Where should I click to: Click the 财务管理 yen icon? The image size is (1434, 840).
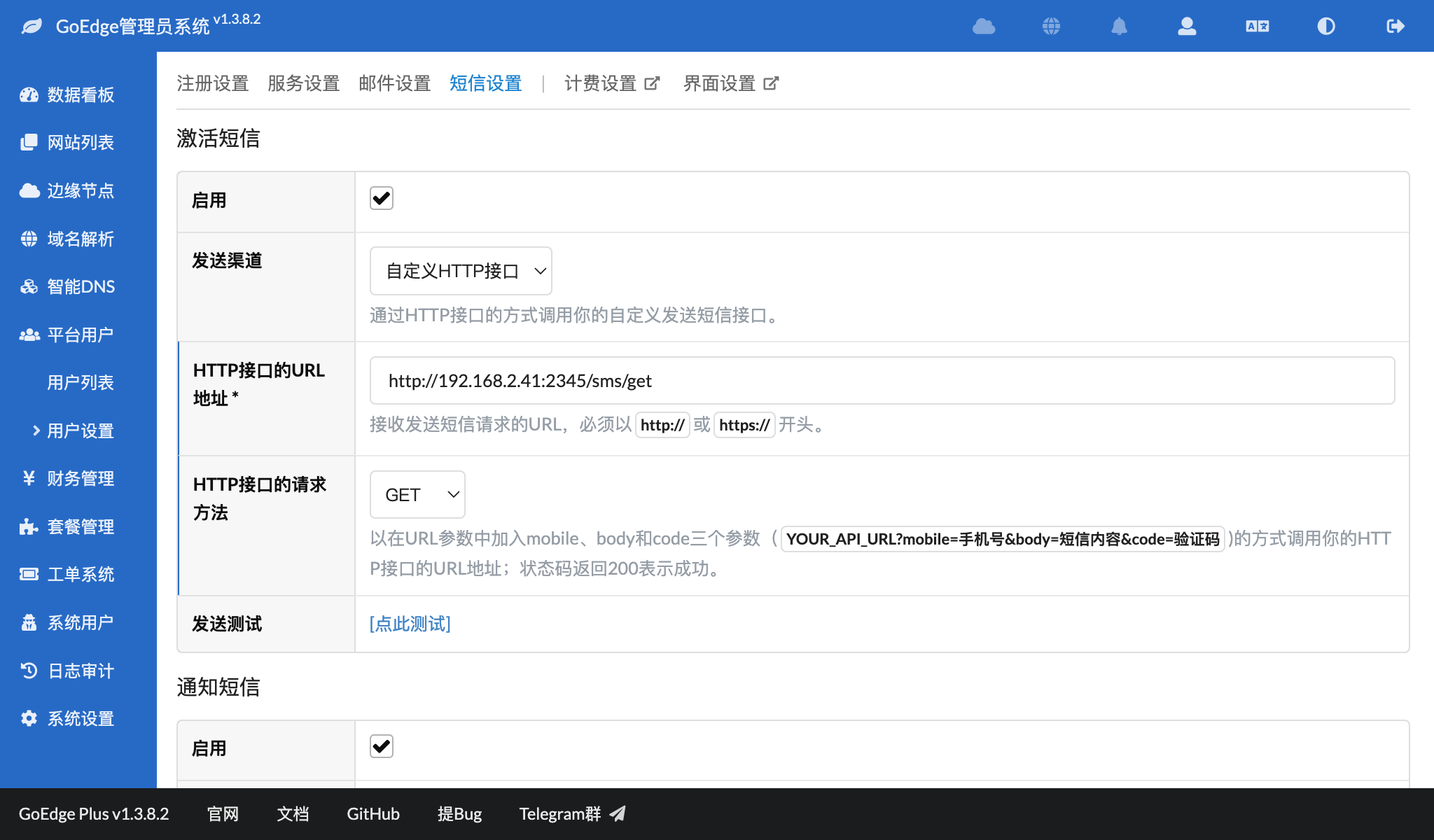coord(29,478)
